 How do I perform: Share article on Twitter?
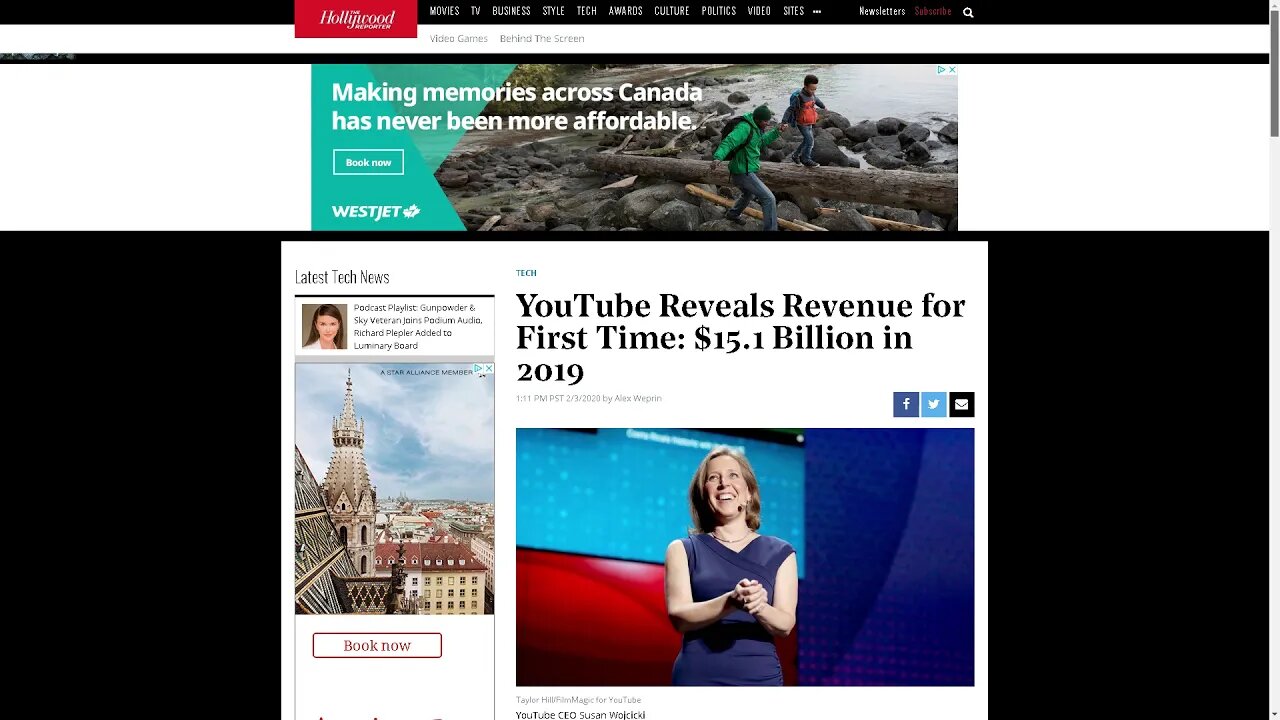[x=934, y=404]
